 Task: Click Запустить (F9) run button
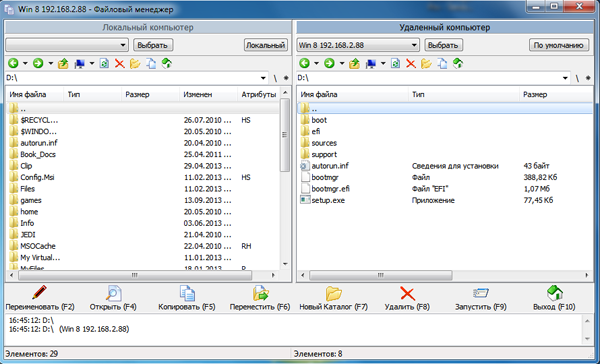tap(481, 298)
